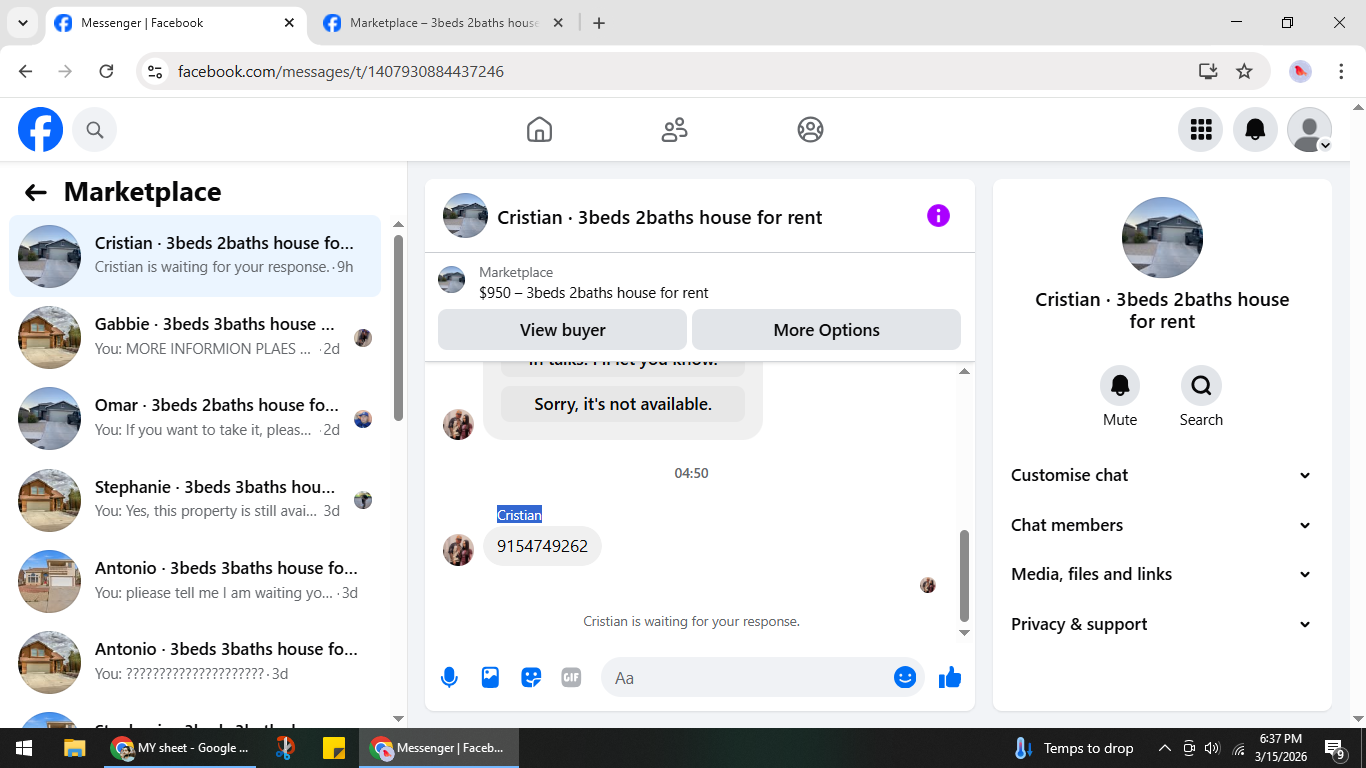Expand Customise chat section
Viewport: 1366px width, 768px height.
click(x=1161, y=475)
